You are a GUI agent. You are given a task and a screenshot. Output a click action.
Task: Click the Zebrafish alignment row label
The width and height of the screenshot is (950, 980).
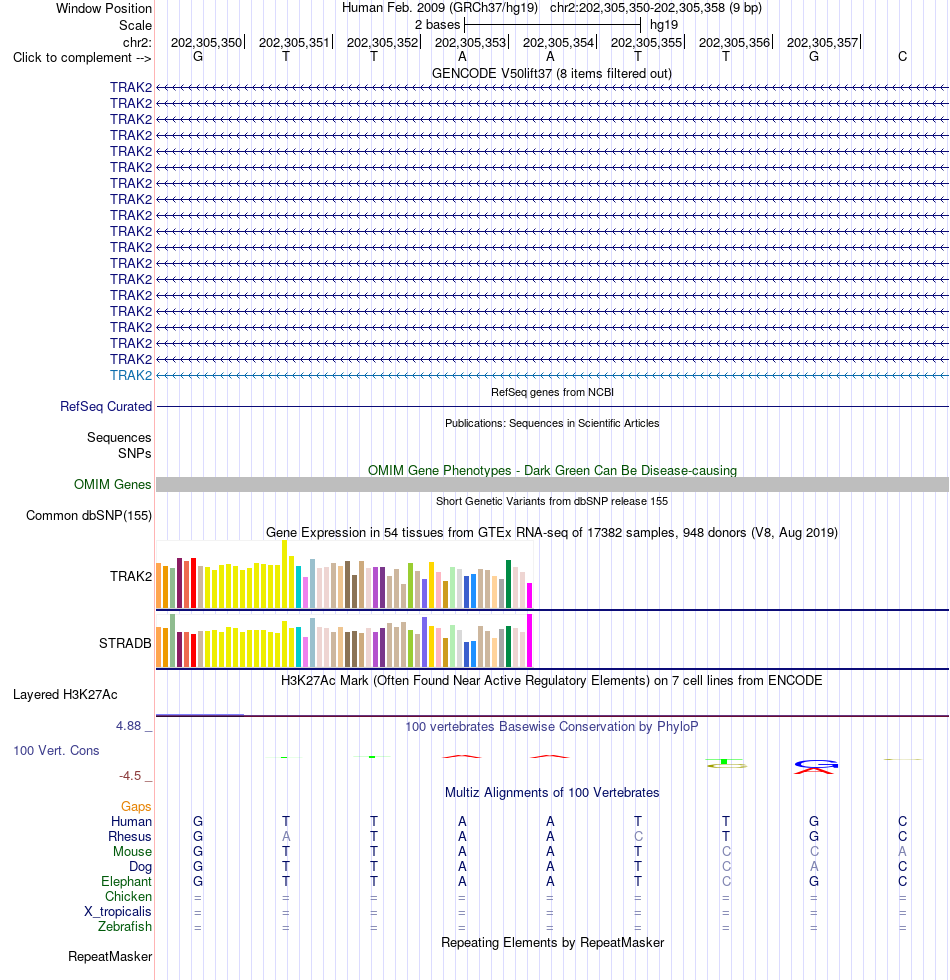pos(125,926)
